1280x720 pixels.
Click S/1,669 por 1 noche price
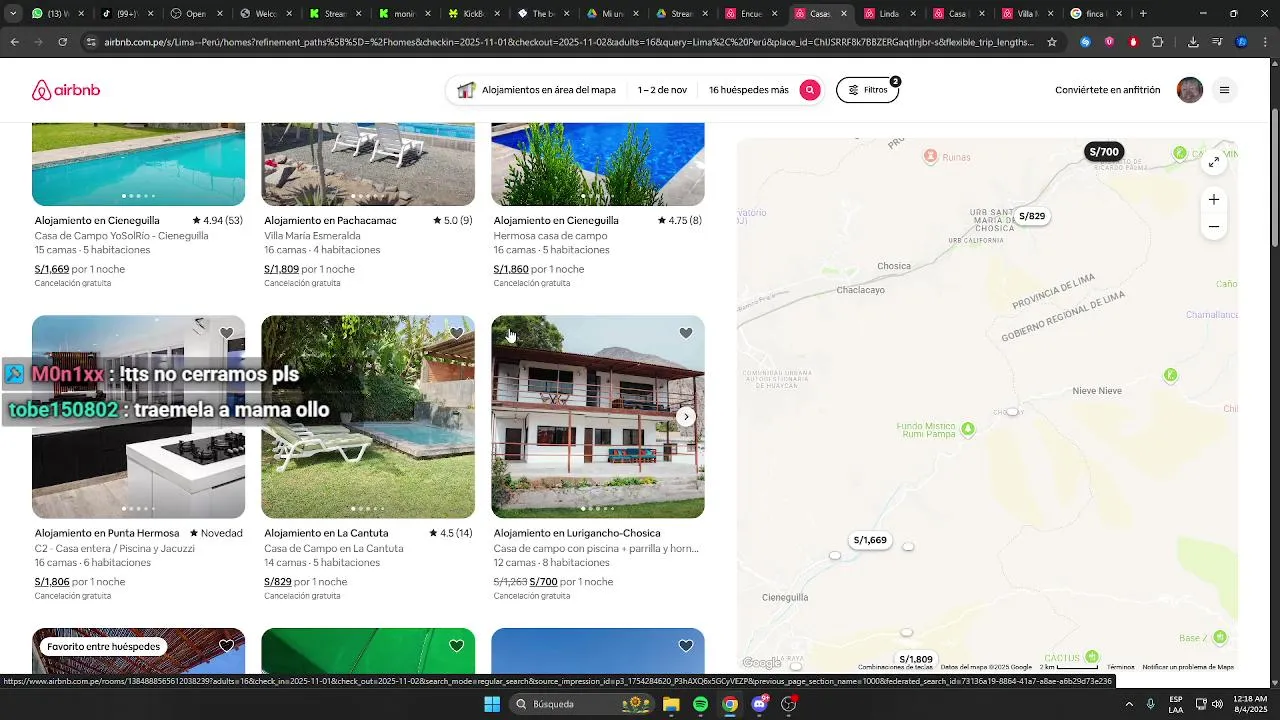click(80, 269)
